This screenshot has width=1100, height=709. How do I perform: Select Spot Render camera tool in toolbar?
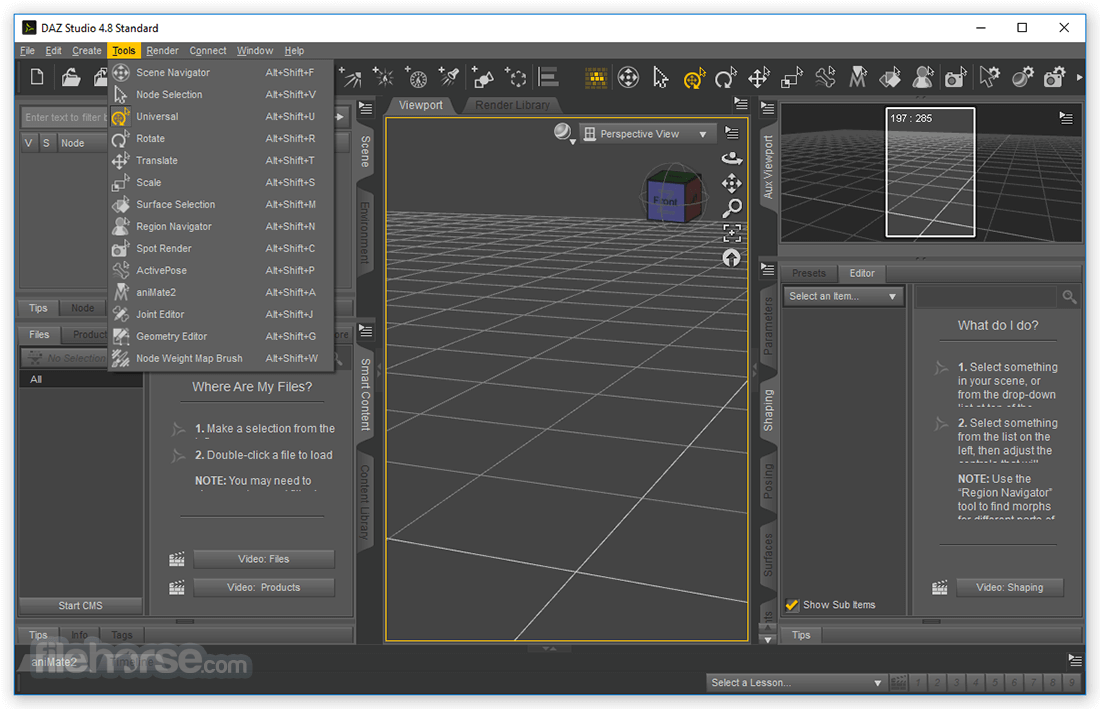955,77
